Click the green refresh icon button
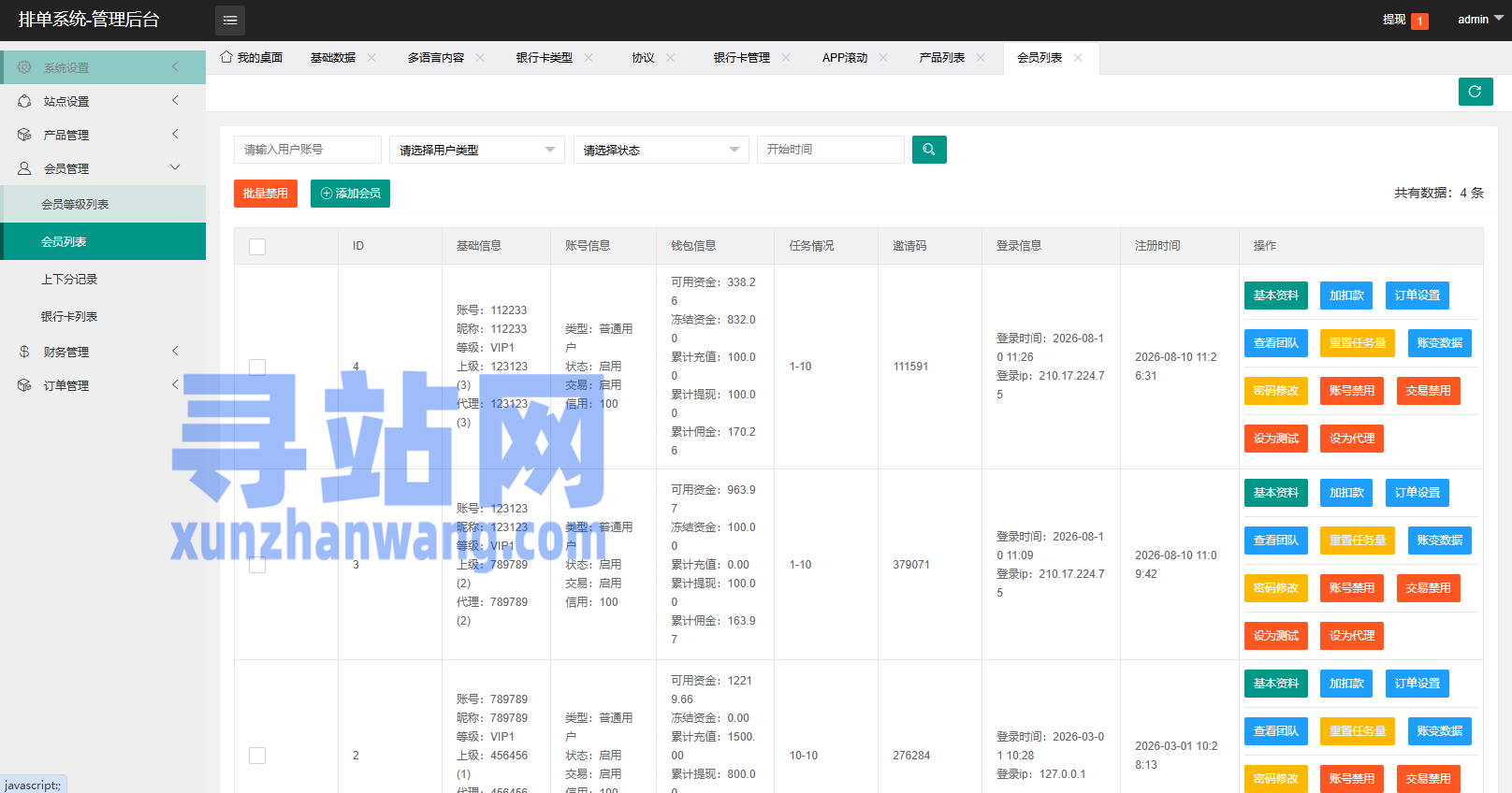1512x793 pixels. (1476, 92)
